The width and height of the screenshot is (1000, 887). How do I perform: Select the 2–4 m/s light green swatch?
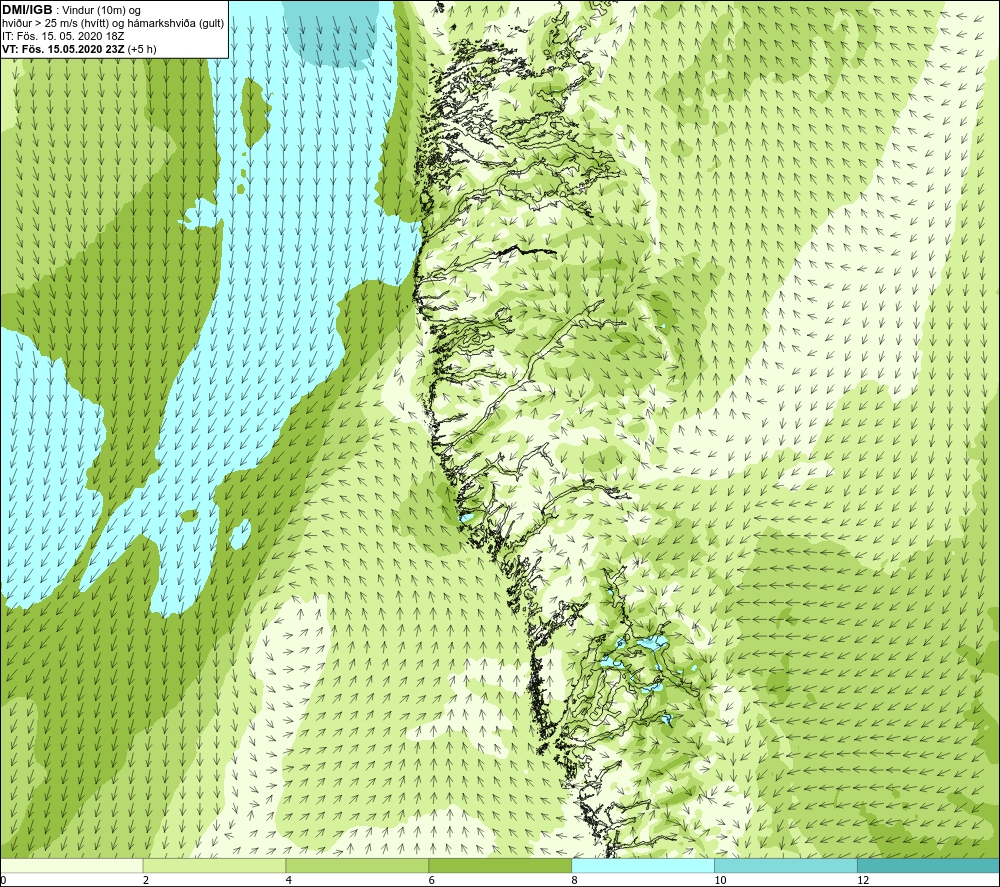(214, 865)
